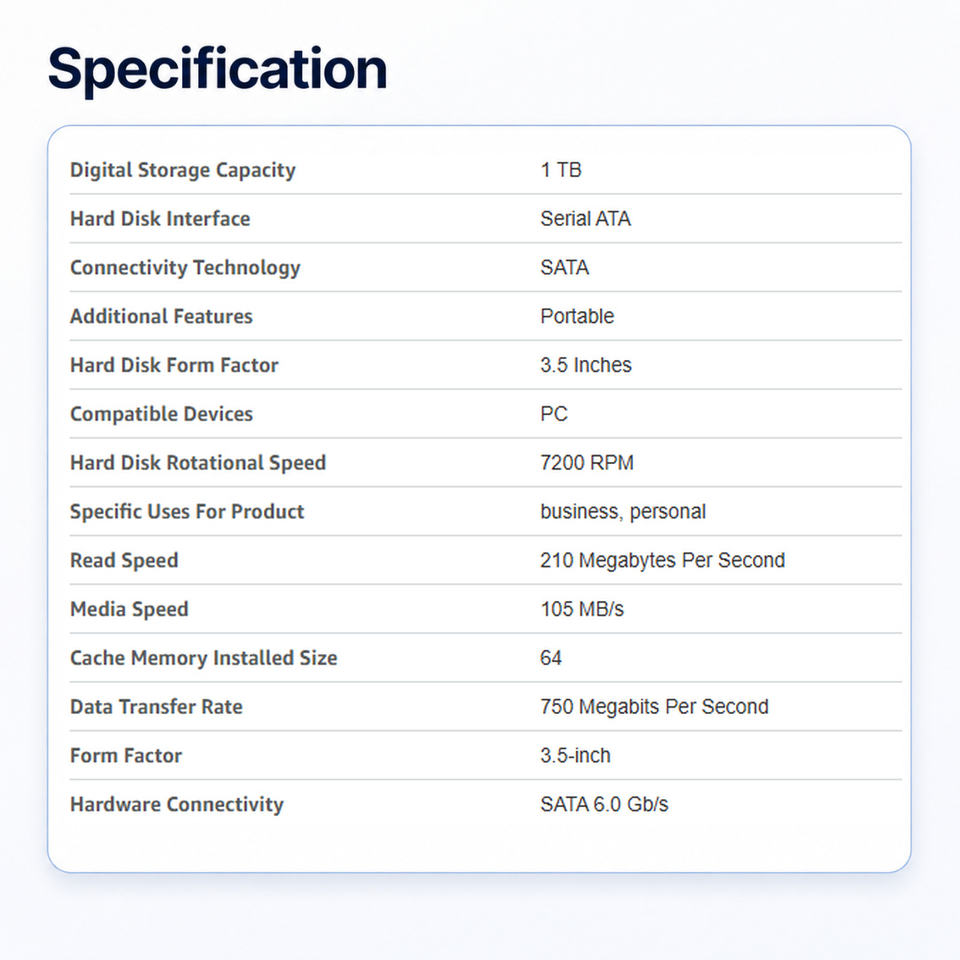Select the Hard Disk Interface label
Screen dimensions: 960x960
pyautogui.click(x=160, y=219)
